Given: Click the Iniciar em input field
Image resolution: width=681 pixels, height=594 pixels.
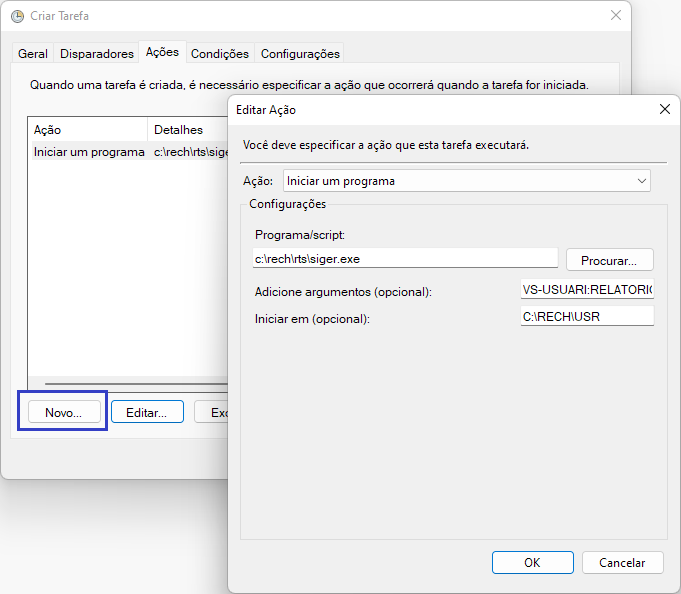Looking at the screenshot, I should click(587, 316).
